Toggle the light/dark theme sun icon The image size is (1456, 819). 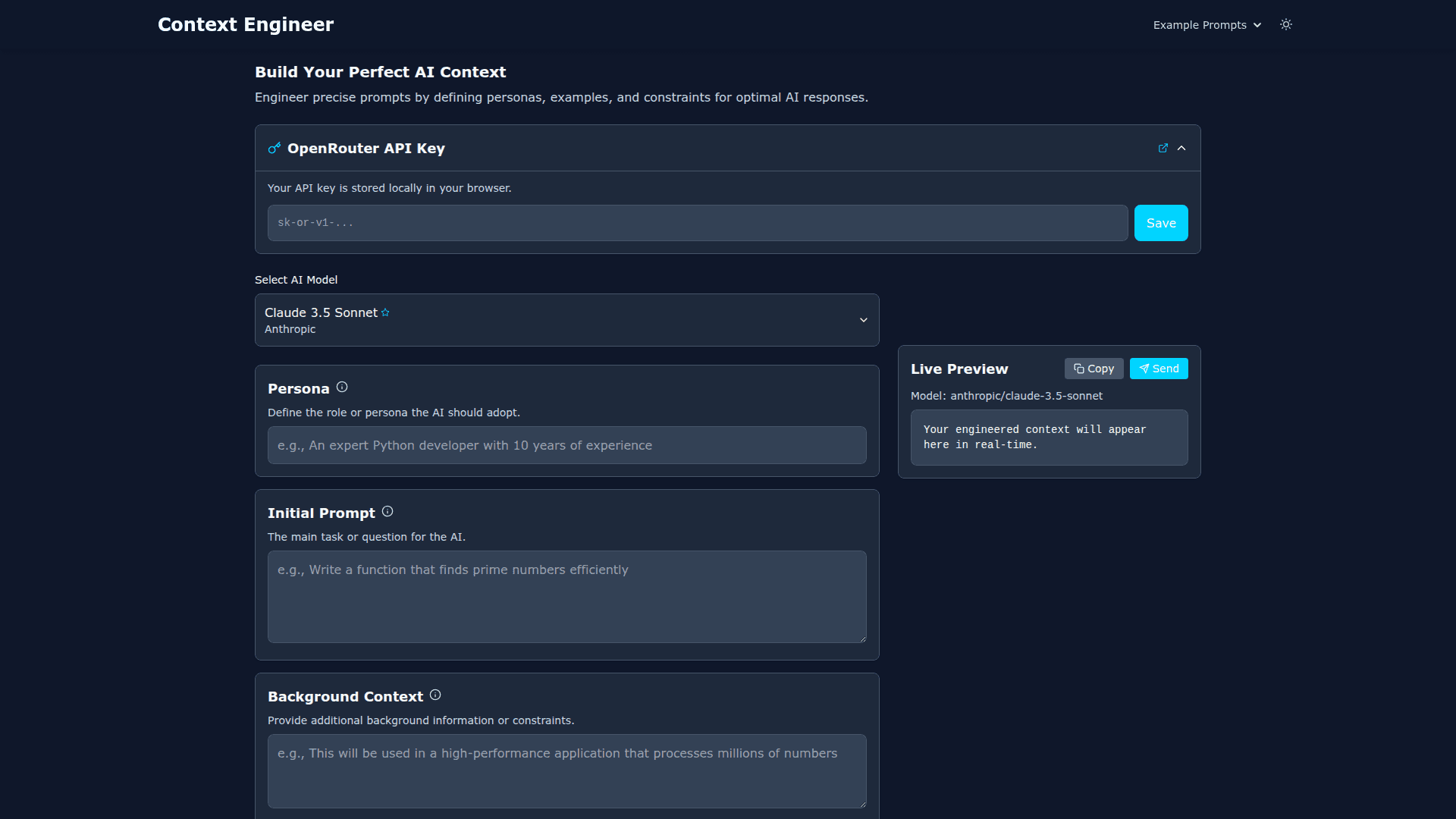coord(1286,25)
